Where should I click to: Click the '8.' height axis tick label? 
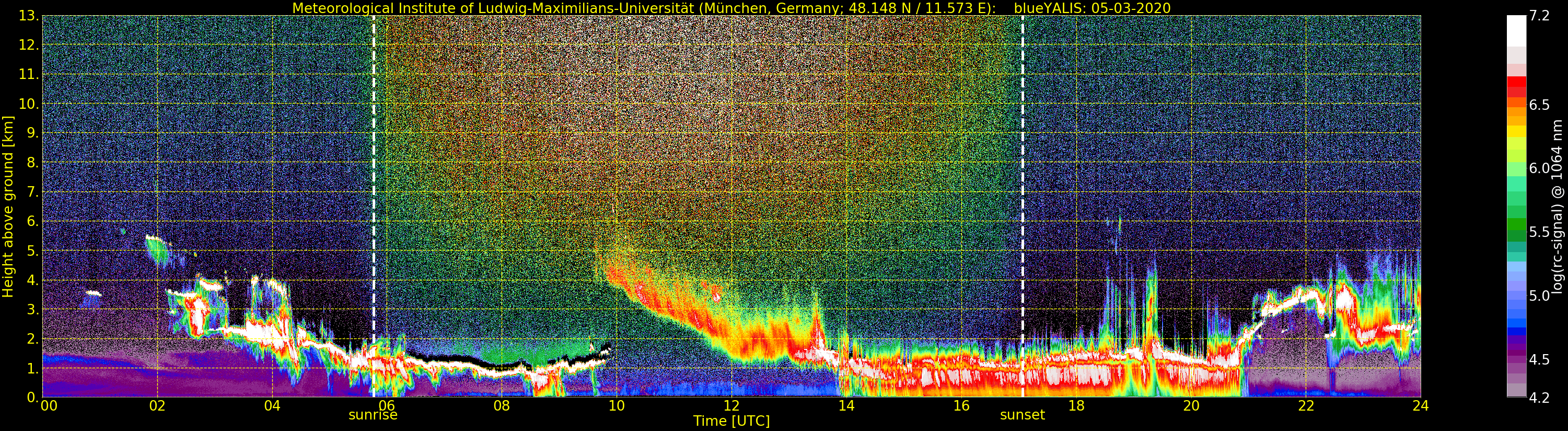pyautogui.click(x=33, y=163)
